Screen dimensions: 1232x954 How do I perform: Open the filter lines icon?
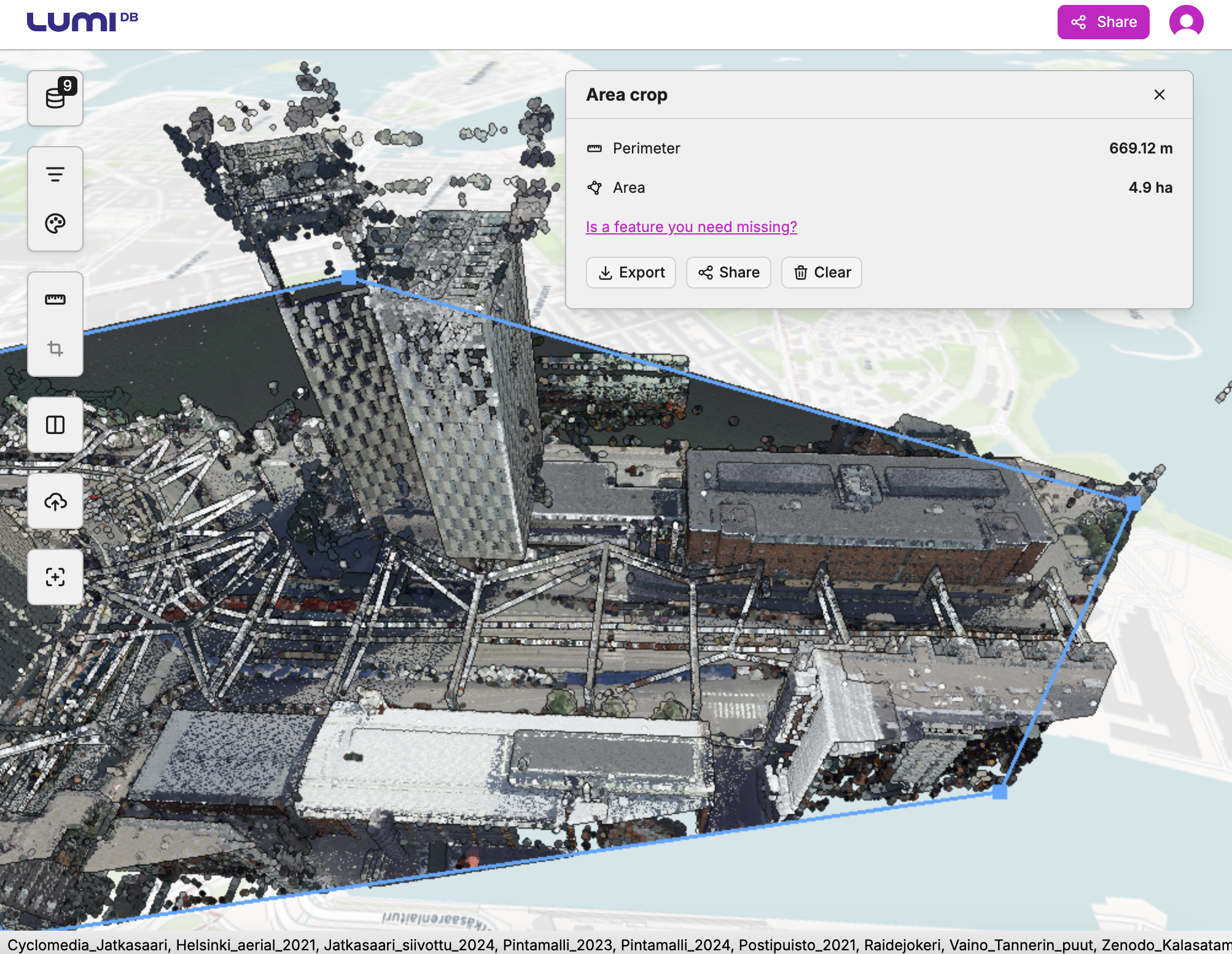55,174
